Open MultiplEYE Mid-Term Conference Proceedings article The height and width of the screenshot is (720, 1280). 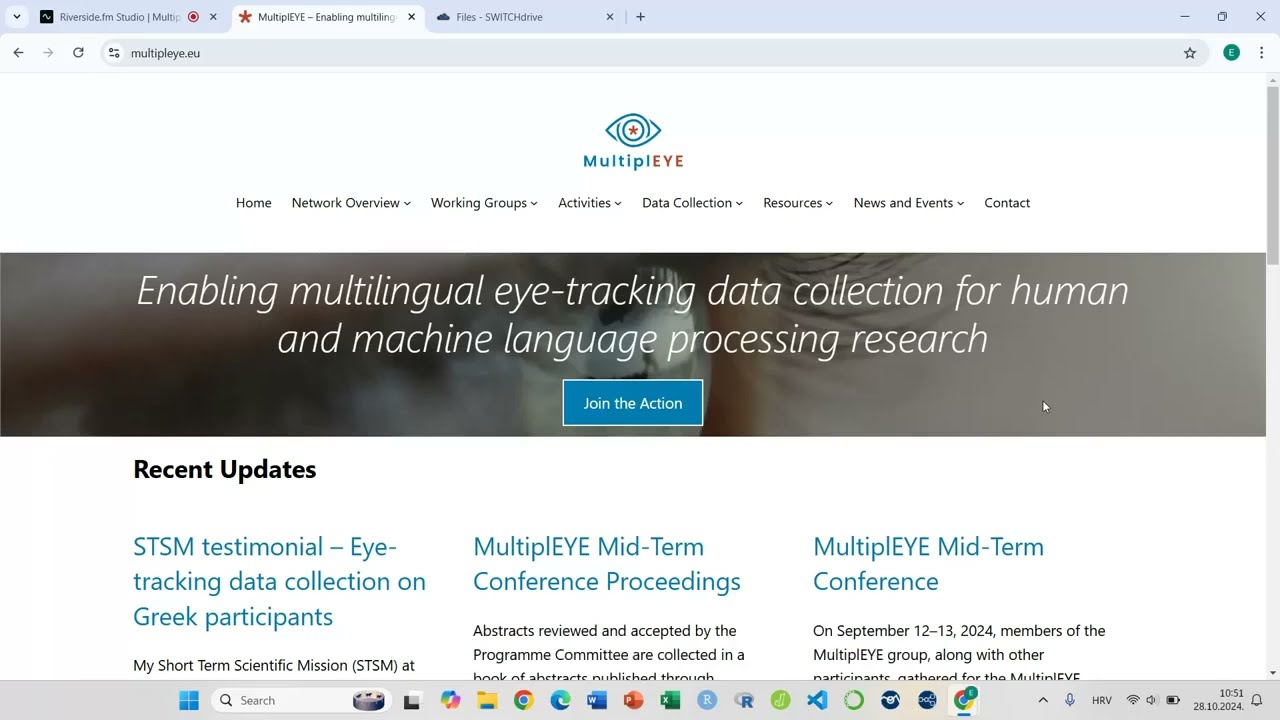click(607, 564)
